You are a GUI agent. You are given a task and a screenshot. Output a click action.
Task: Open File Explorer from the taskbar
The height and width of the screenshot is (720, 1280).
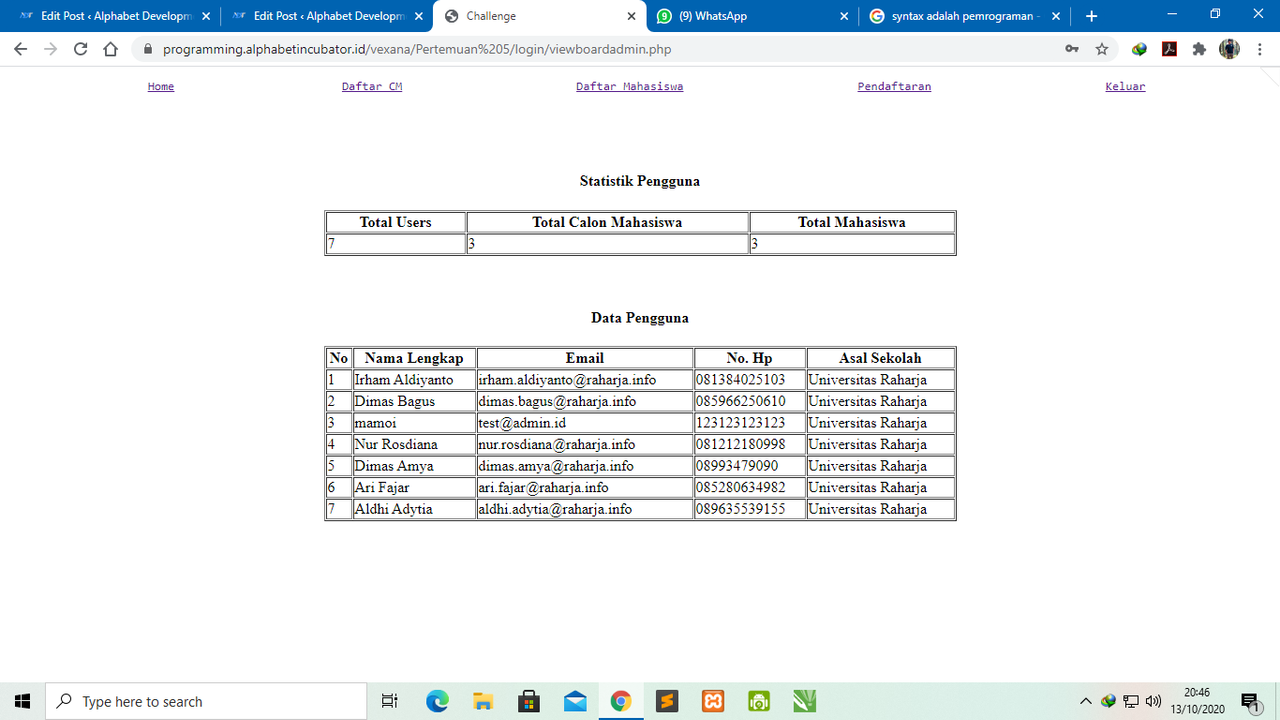[483, 701]
